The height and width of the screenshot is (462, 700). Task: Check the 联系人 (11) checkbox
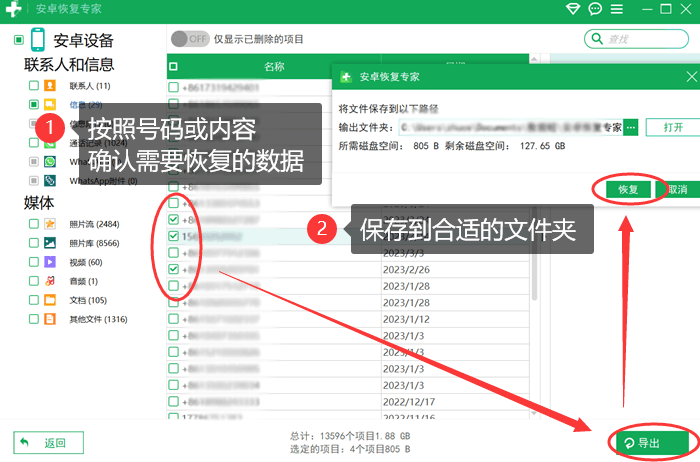point(33,85)
